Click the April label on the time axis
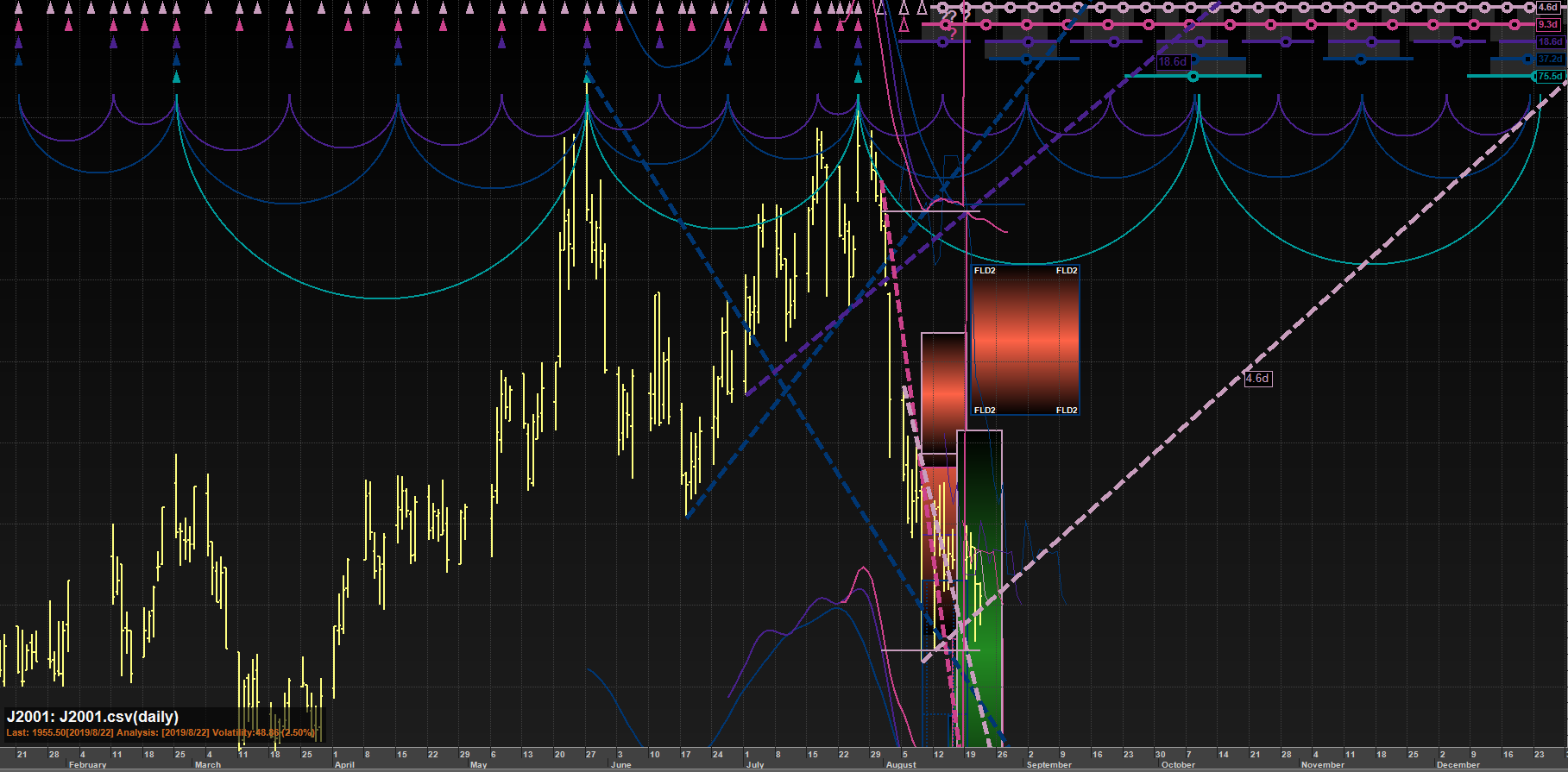Image resolution: width=1568 pixels, height=772 pixels. [344, 765]
